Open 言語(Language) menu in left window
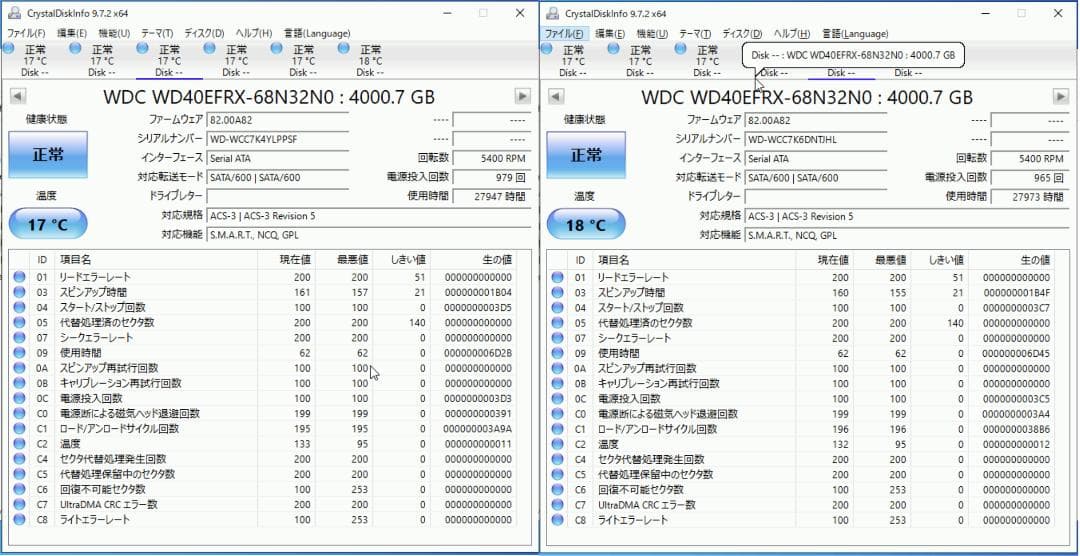 point(316,33)
